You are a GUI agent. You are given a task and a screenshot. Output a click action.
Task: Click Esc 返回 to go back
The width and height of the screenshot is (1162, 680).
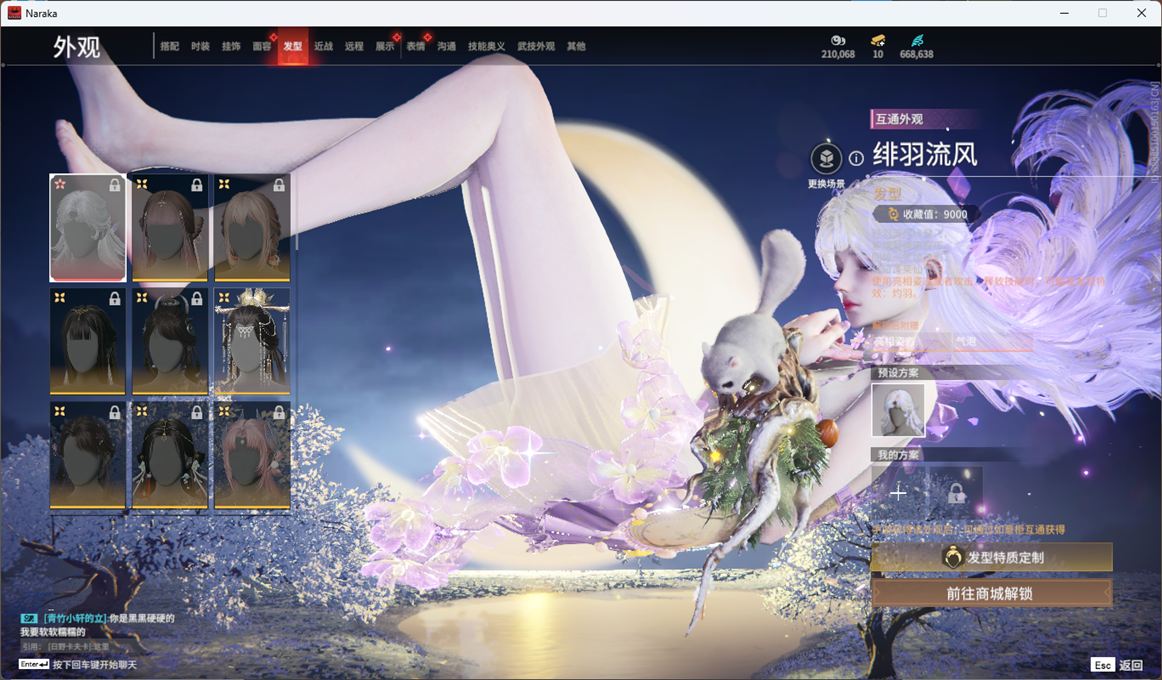point(1117,665)
